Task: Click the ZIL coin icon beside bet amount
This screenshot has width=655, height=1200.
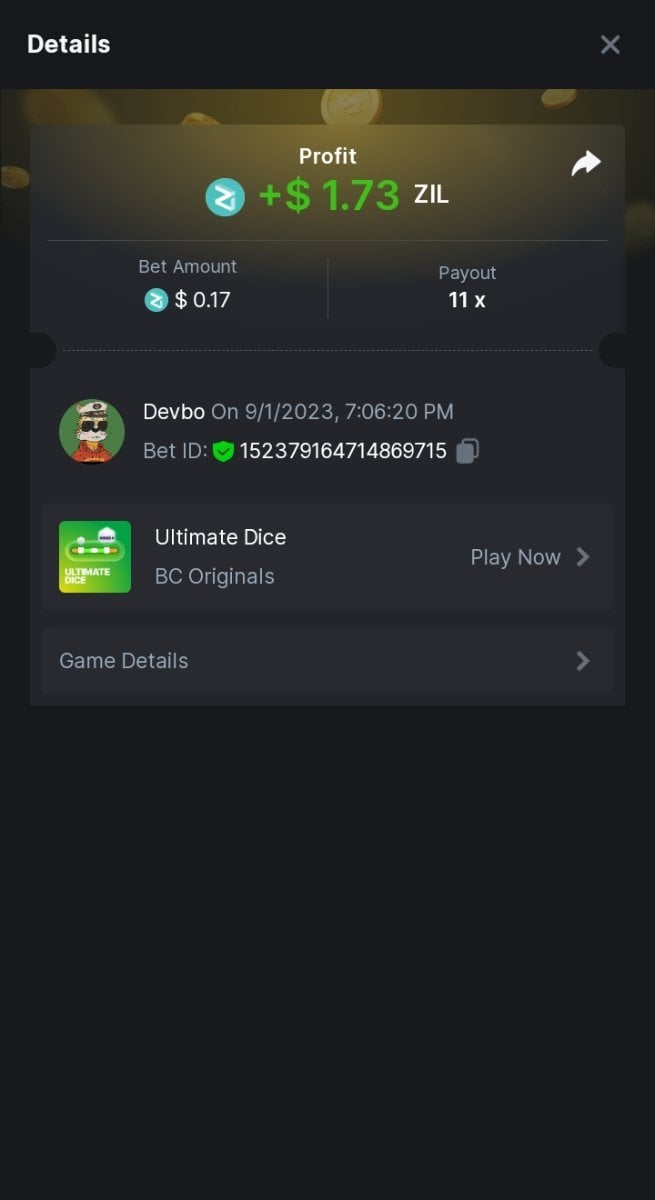Action: (156, 299)
